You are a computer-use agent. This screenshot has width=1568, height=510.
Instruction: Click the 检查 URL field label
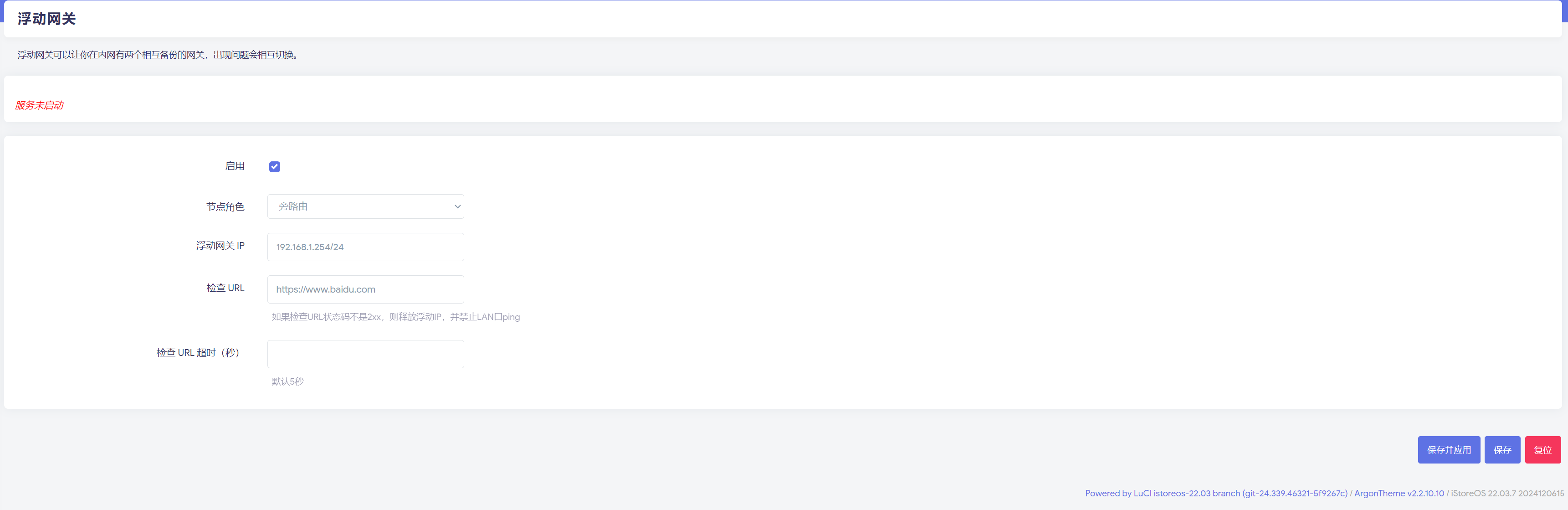(x=225, y=288)
